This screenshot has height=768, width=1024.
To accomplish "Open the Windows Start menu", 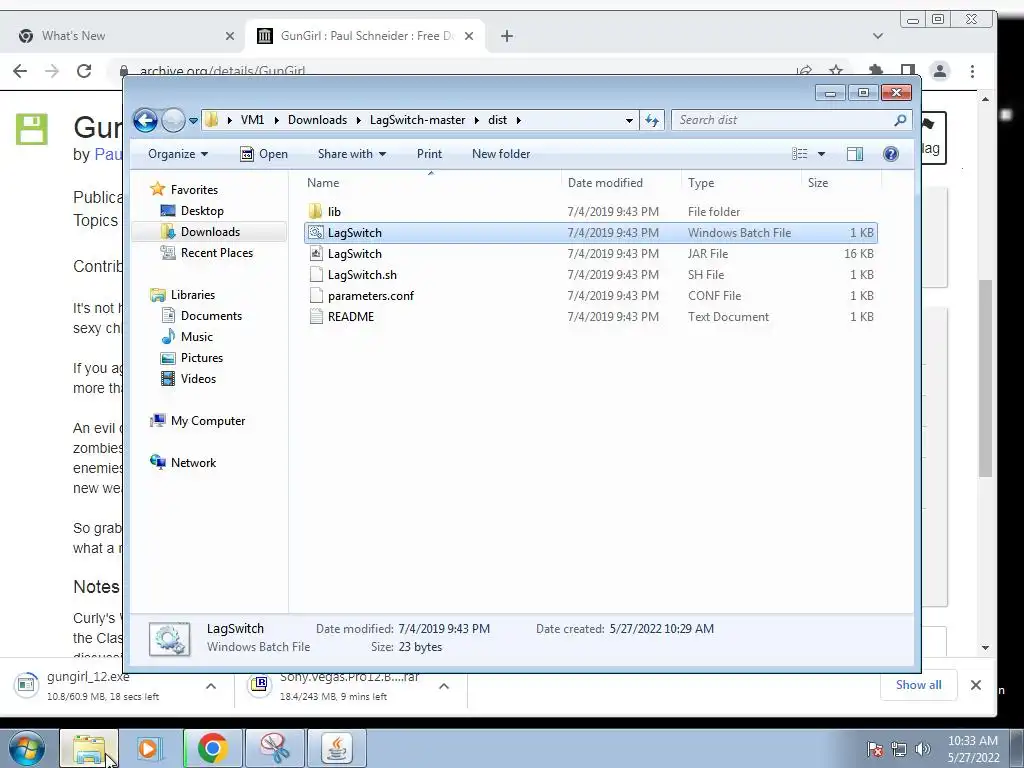I will [x=25, y=748].
